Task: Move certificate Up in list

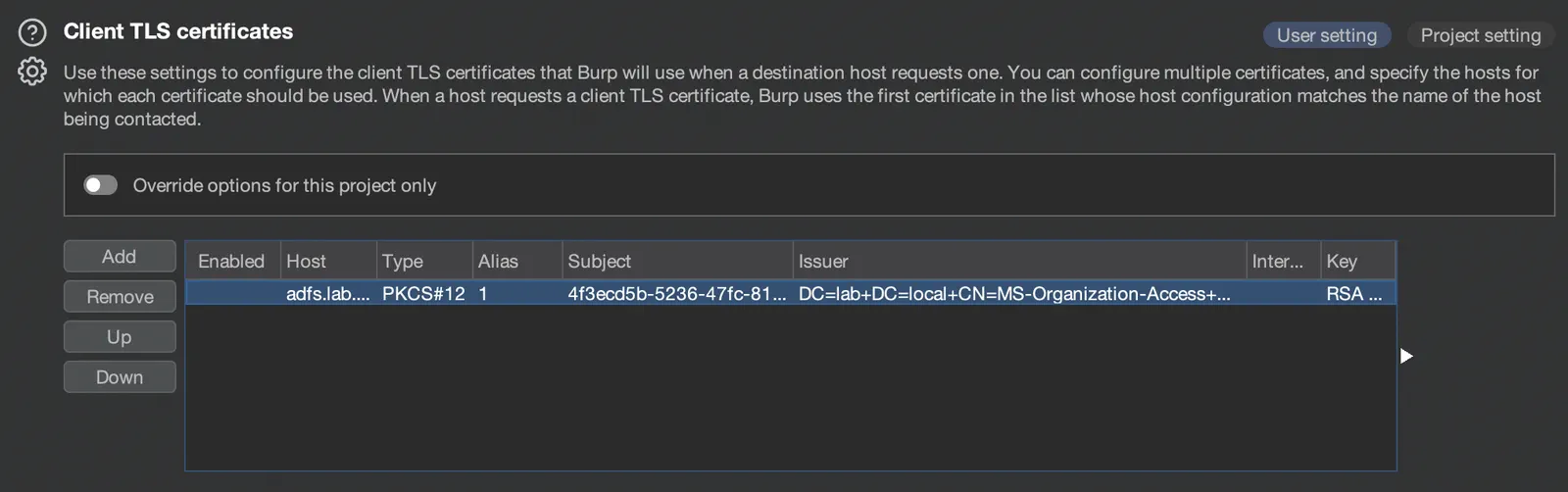Action: coord(120,337)
